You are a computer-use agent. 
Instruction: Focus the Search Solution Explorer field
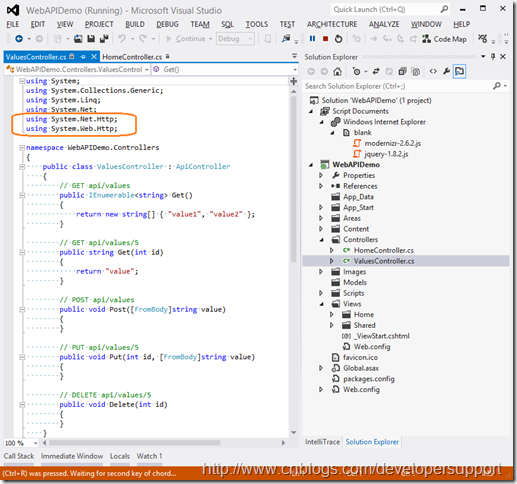pos(398,86)
